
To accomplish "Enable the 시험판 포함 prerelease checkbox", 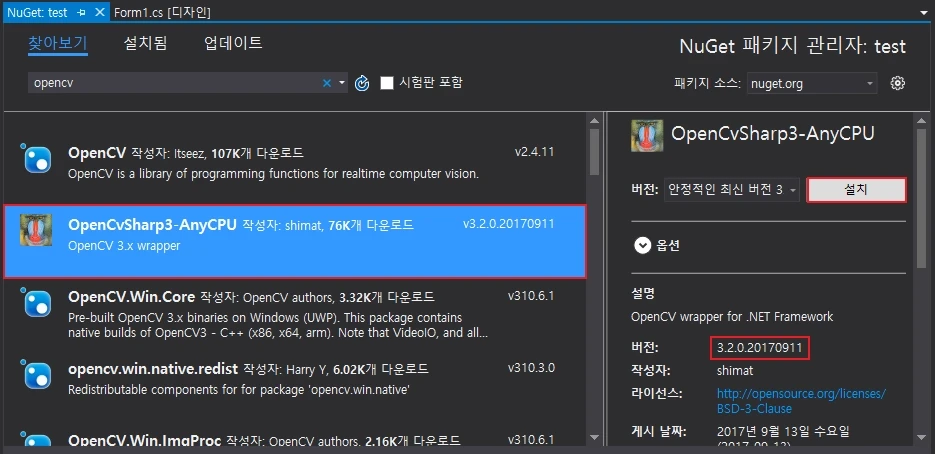I will [x=387, y=83].
